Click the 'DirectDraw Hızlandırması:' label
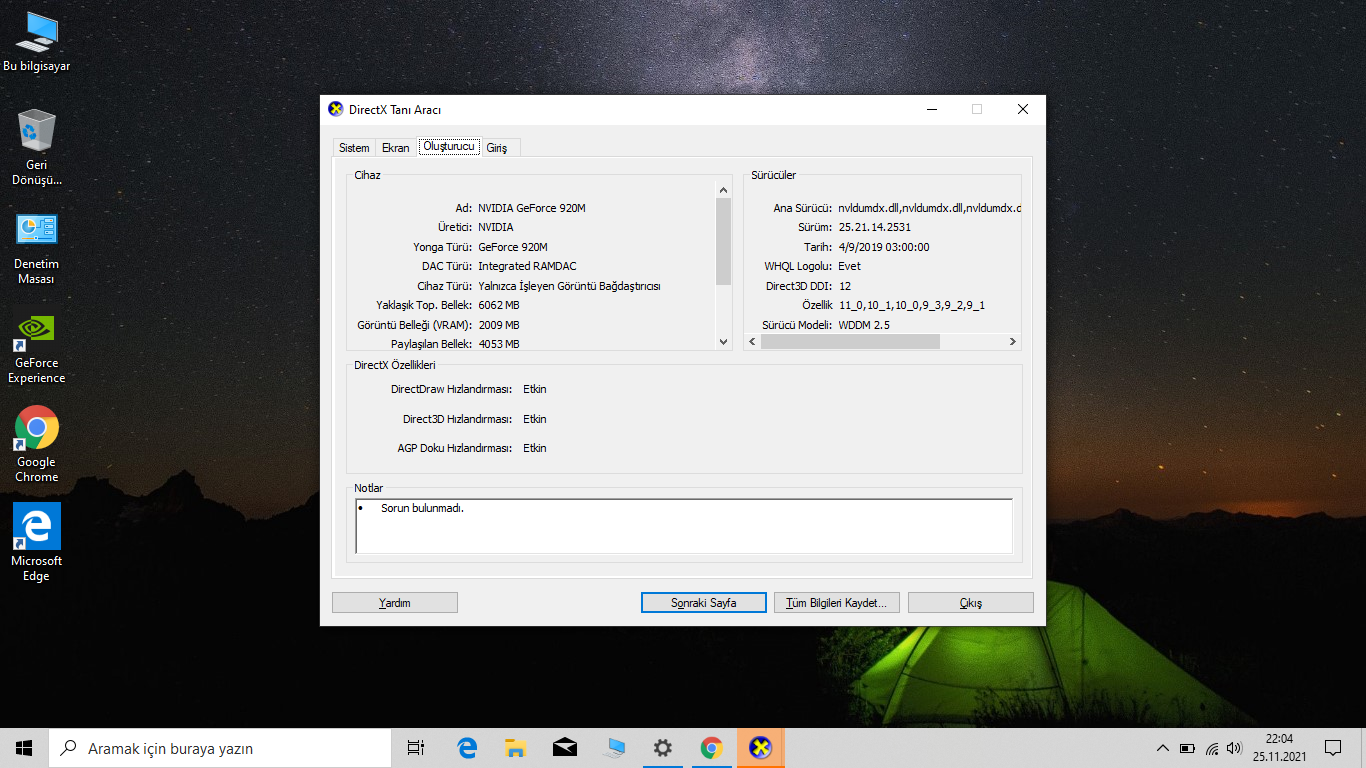 coord(451,389)
